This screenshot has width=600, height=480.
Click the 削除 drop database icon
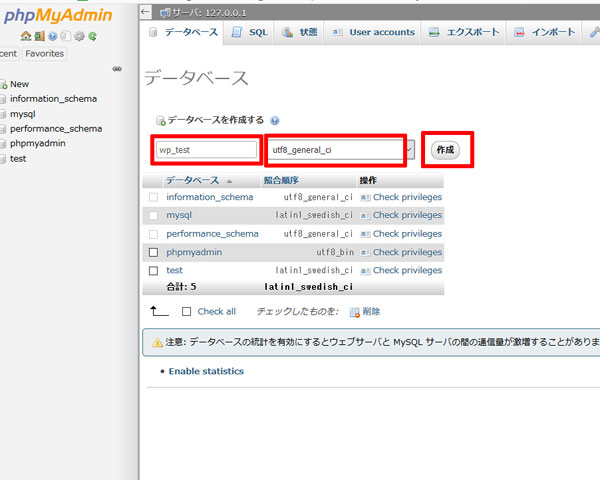pyautogui.click(x=355, y=312)
